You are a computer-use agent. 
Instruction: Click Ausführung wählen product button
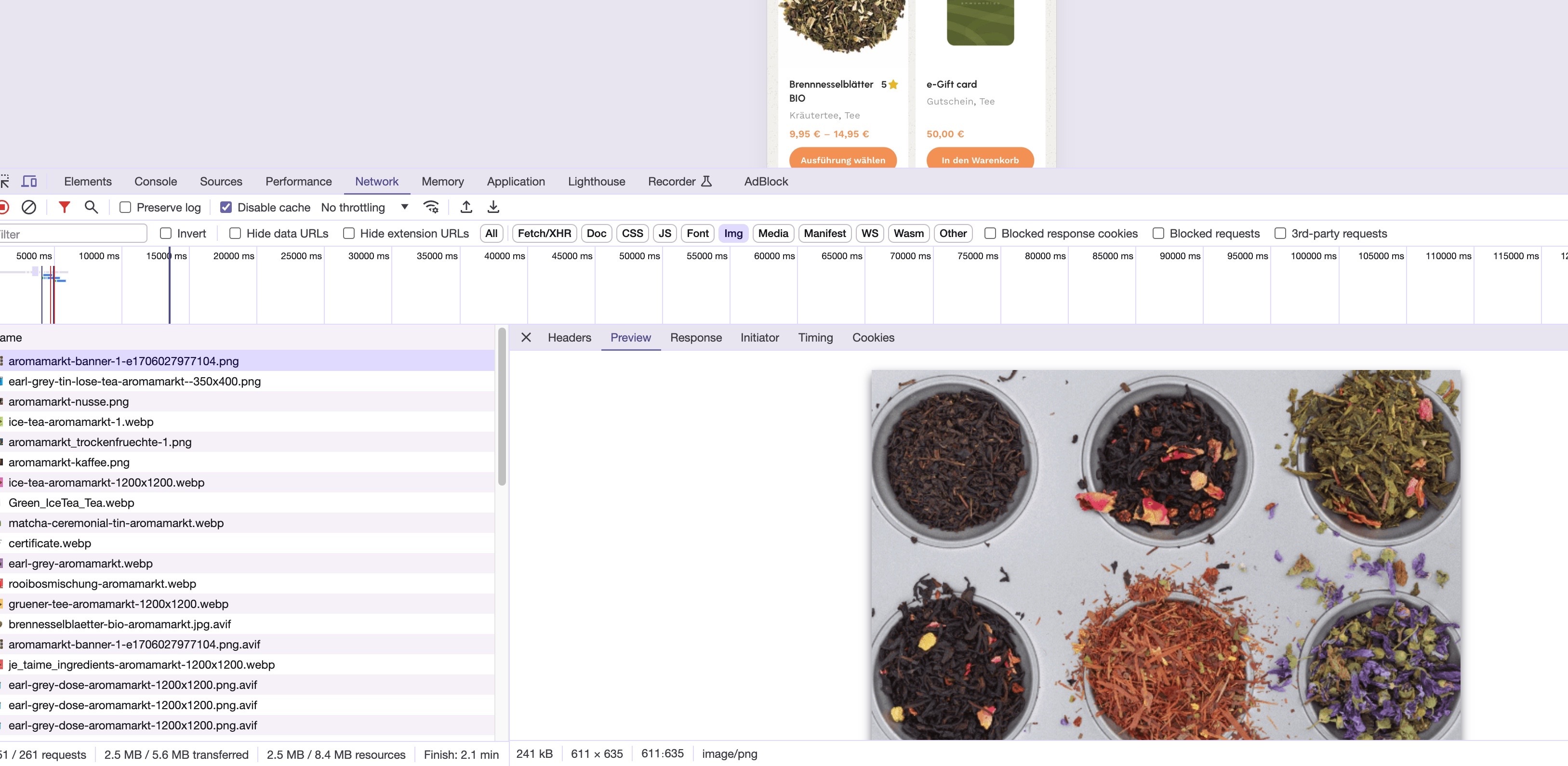point(842,160)
